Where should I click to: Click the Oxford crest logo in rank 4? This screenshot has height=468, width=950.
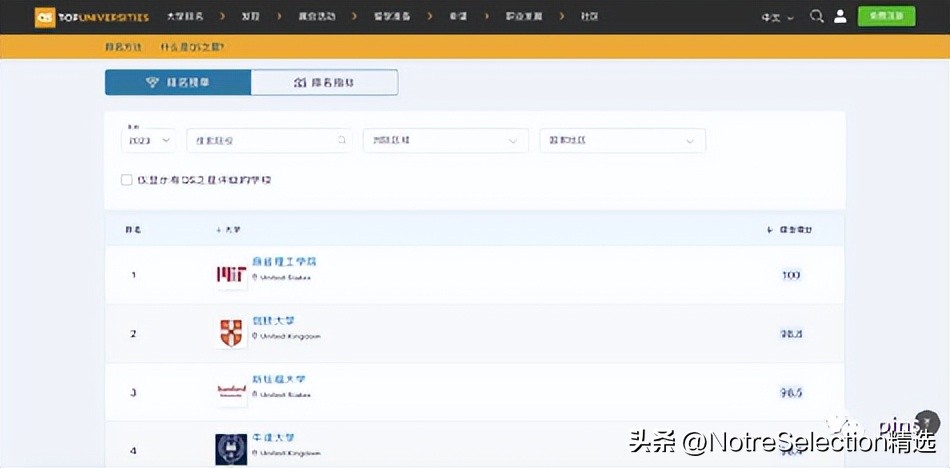tap(231, 449)
